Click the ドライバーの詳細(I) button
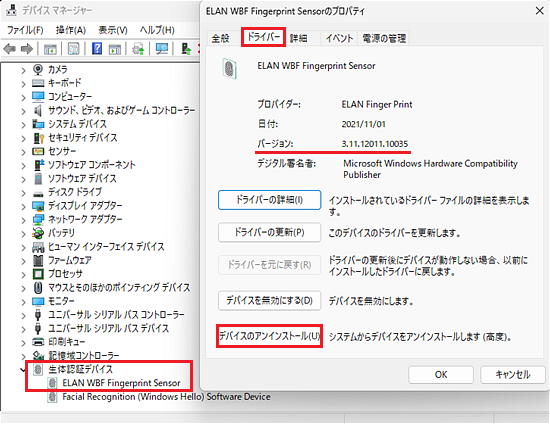Viewport: 550px width, 424px height. point(269,200)
